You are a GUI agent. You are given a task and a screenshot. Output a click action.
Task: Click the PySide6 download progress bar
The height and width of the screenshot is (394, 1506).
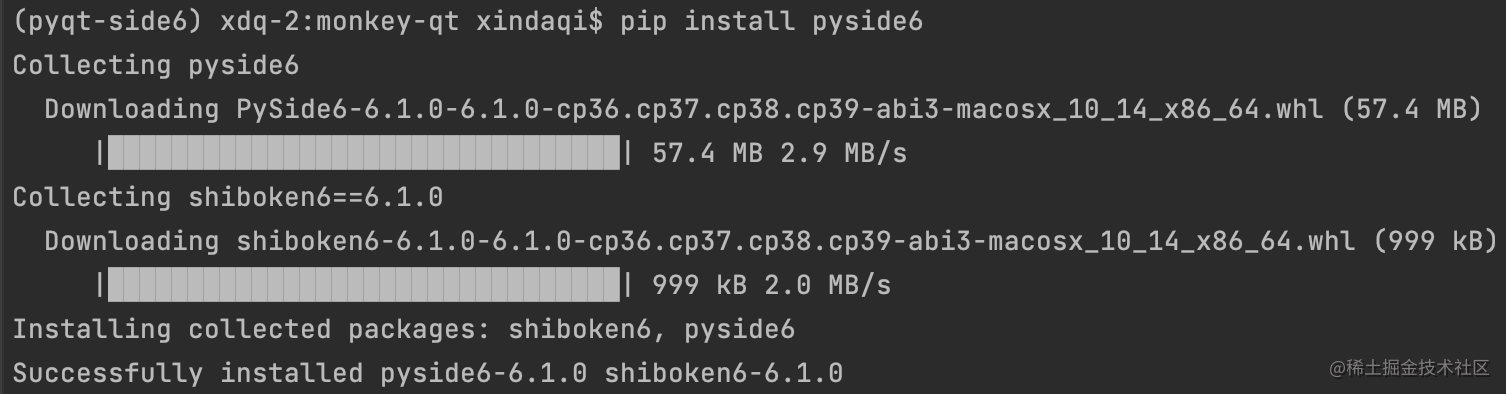364,154
